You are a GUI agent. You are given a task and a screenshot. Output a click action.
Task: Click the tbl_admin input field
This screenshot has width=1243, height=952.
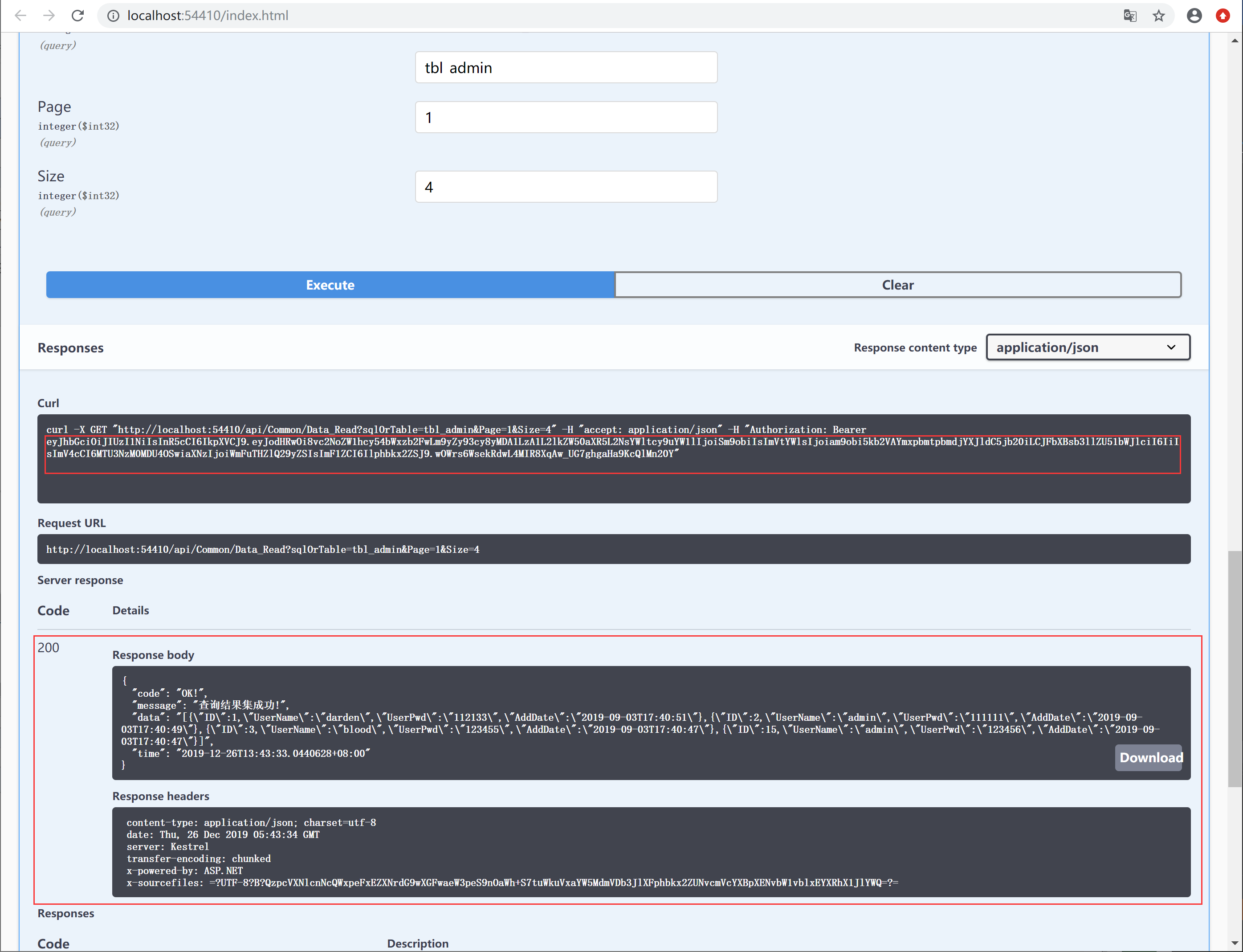566,67
